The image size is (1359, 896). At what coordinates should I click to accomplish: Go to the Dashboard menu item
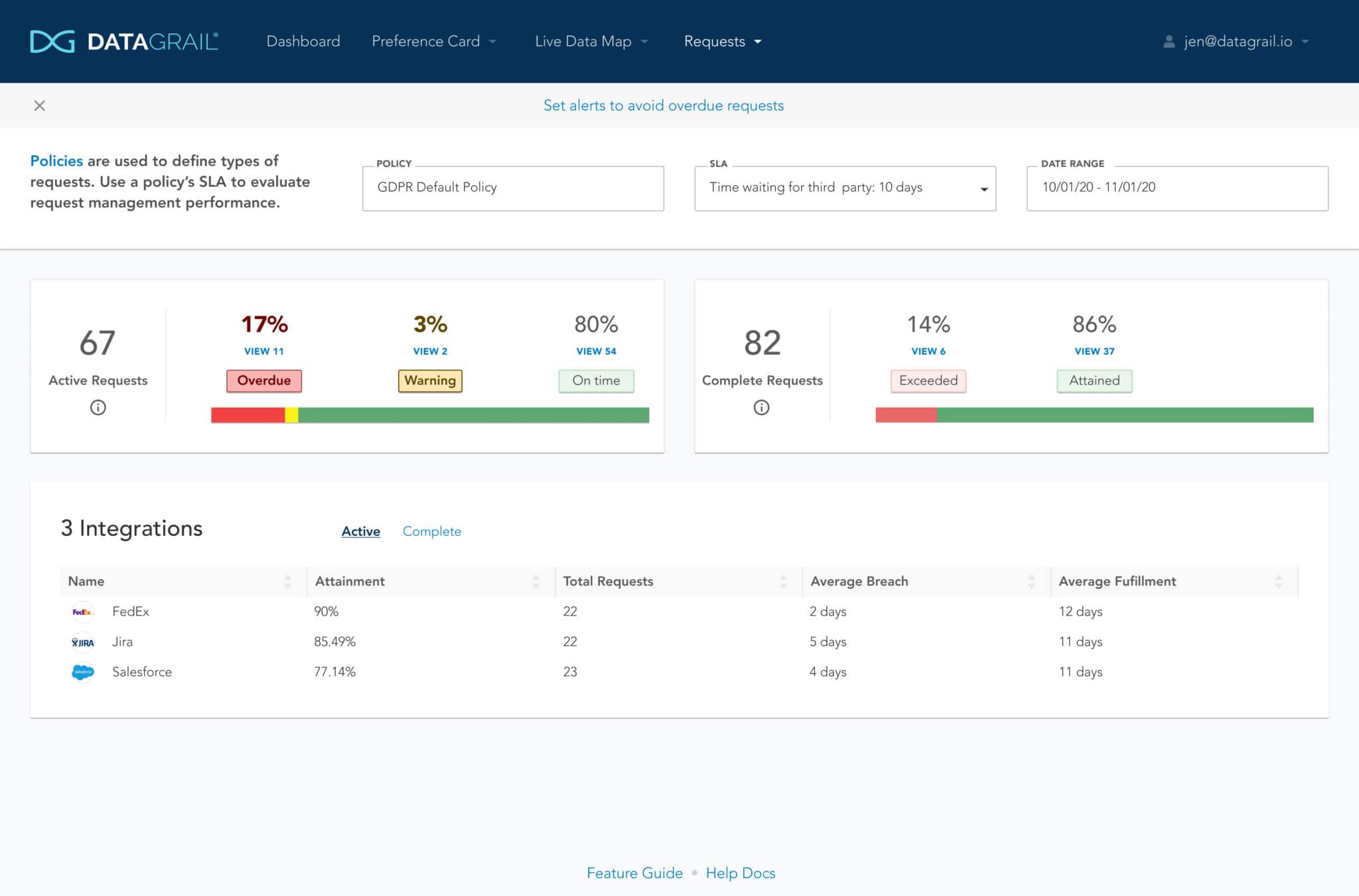[x=303, y=40]
